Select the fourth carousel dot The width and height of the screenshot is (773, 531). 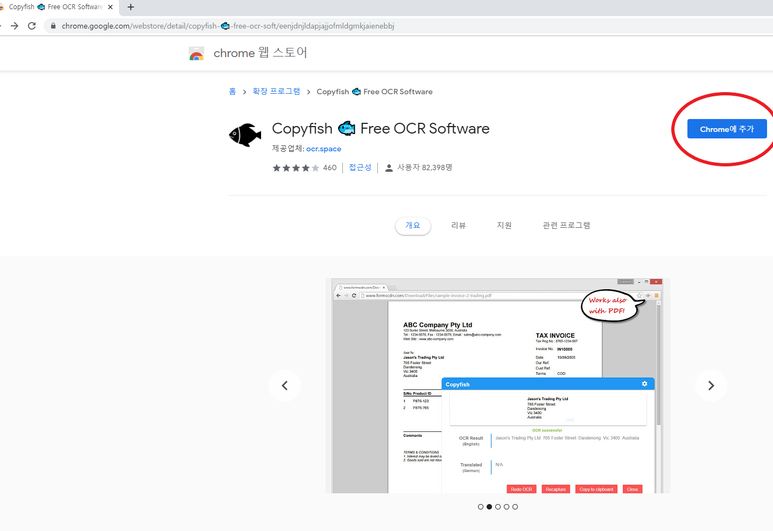tap(506, 506)
